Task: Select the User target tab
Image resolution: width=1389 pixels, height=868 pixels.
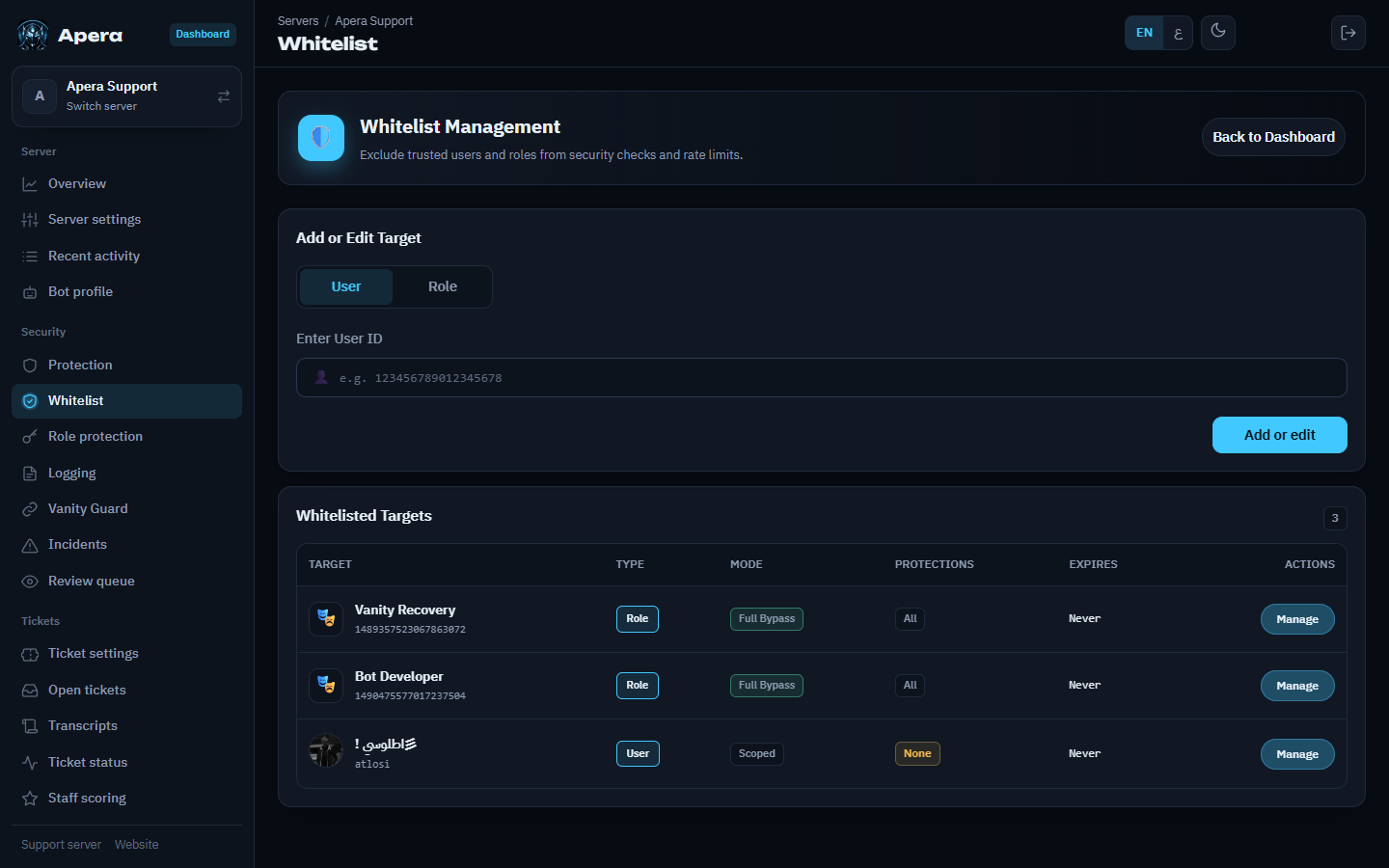Action: pos(346,287)
